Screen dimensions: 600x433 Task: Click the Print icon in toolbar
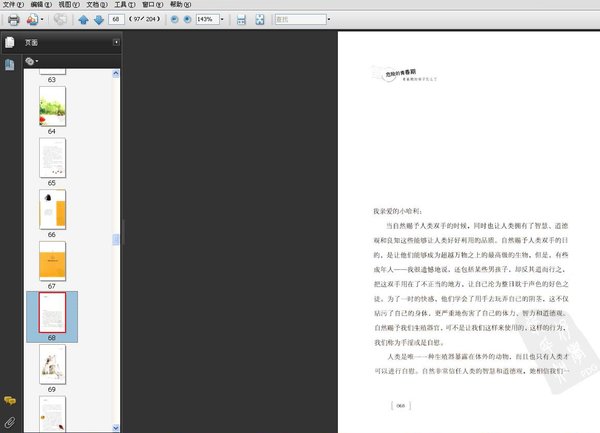pyautogui.click(x=13, y=20)
